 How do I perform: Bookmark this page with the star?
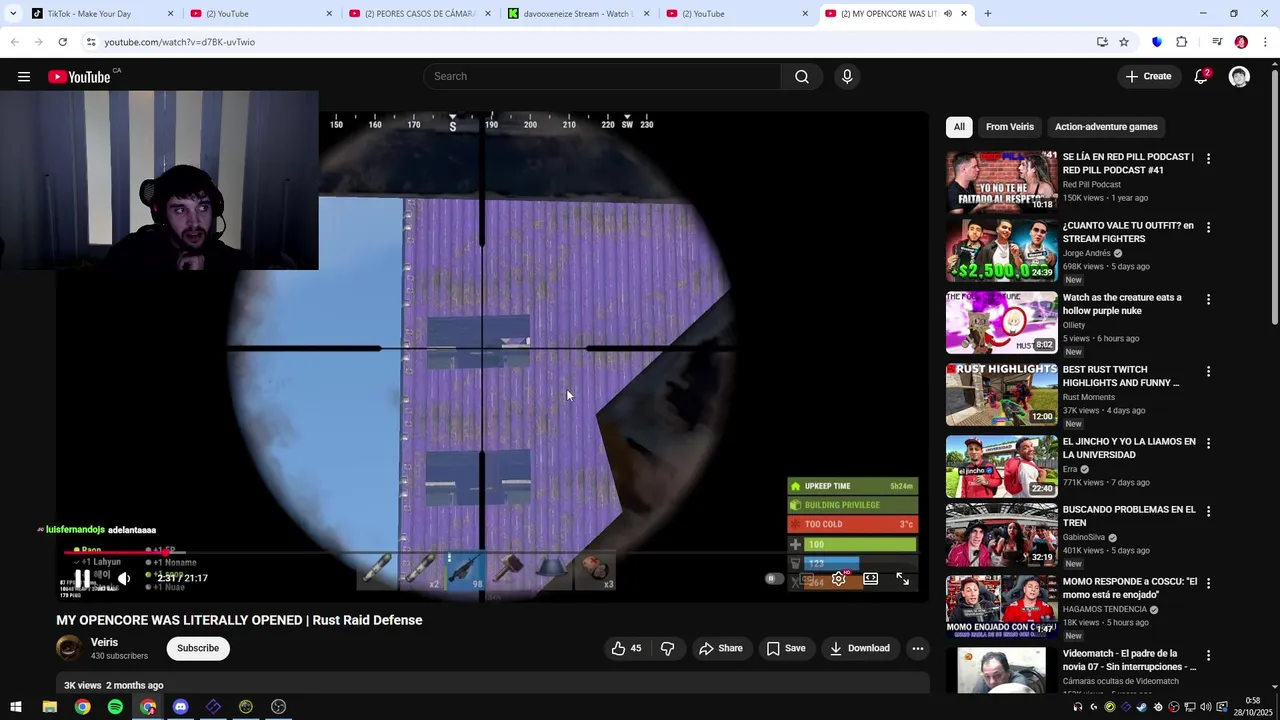coord(1124,42)
